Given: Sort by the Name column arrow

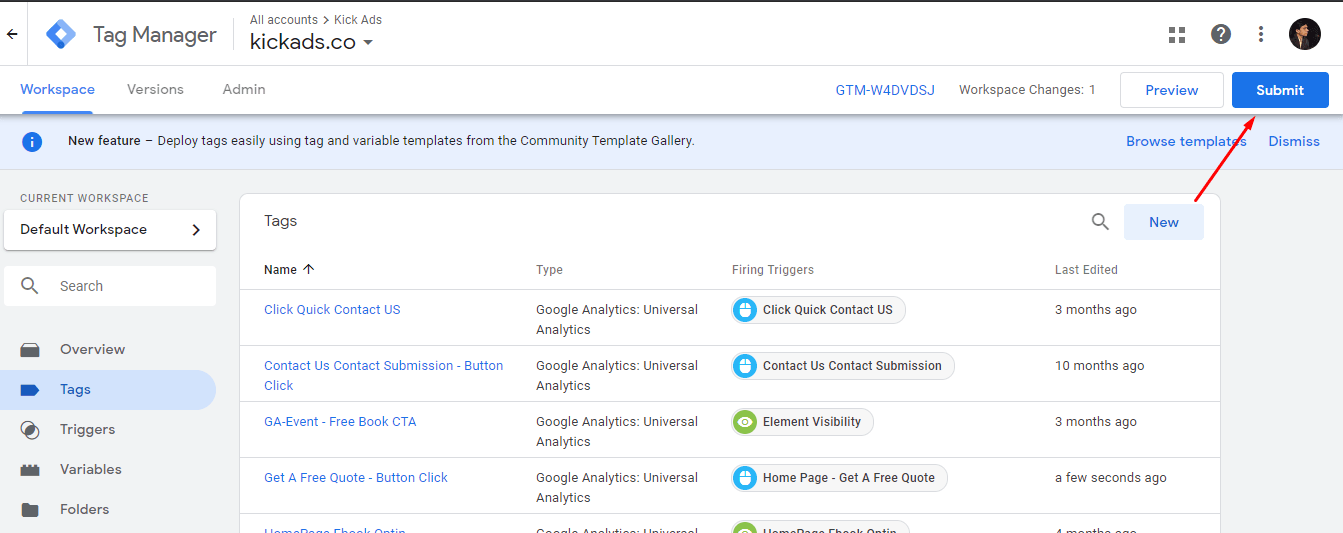Looking at the screenshot, I should [x=308, y=269].
